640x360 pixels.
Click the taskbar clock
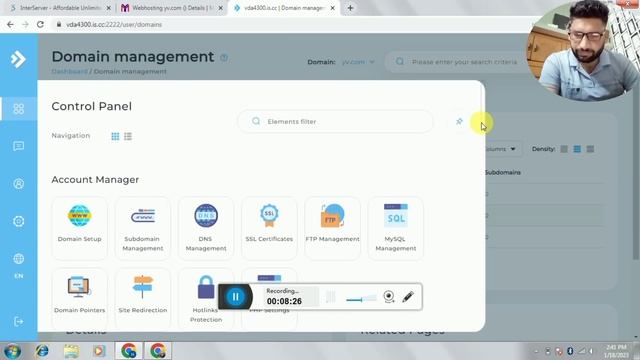tap(616, 351)
